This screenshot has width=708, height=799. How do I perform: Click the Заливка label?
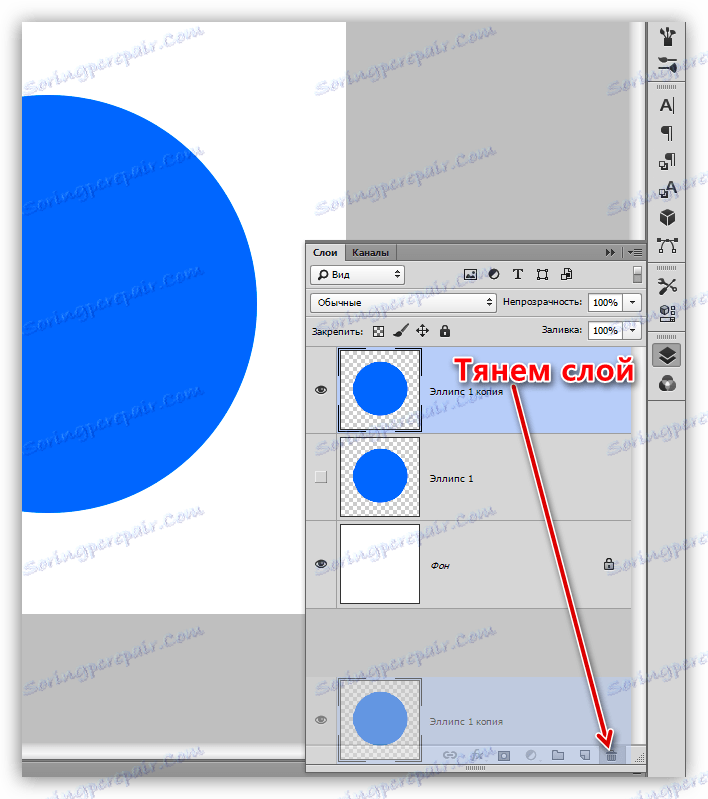click(562, 330)
